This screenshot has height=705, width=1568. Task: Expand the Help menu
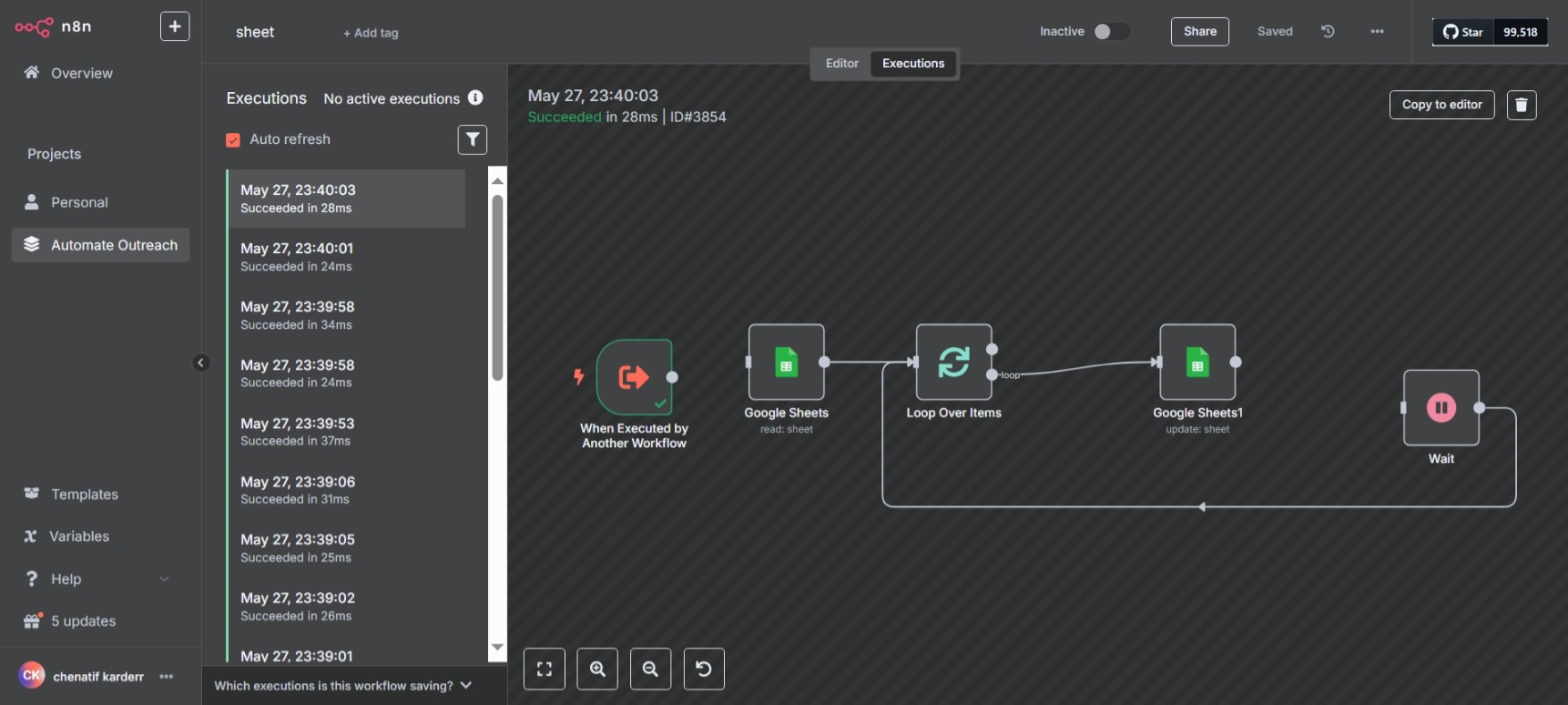coord(97,578)
